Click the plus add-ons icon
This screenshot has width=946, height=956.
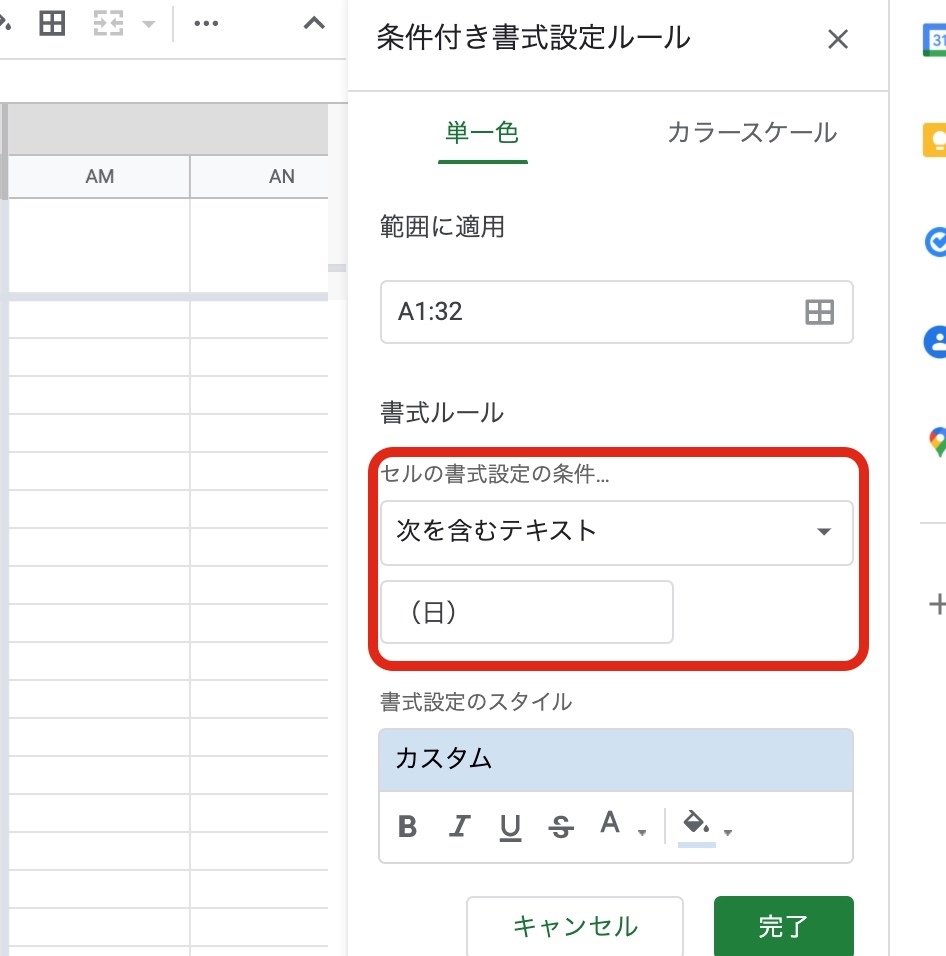pyautogui.click(x=937, y=604)
